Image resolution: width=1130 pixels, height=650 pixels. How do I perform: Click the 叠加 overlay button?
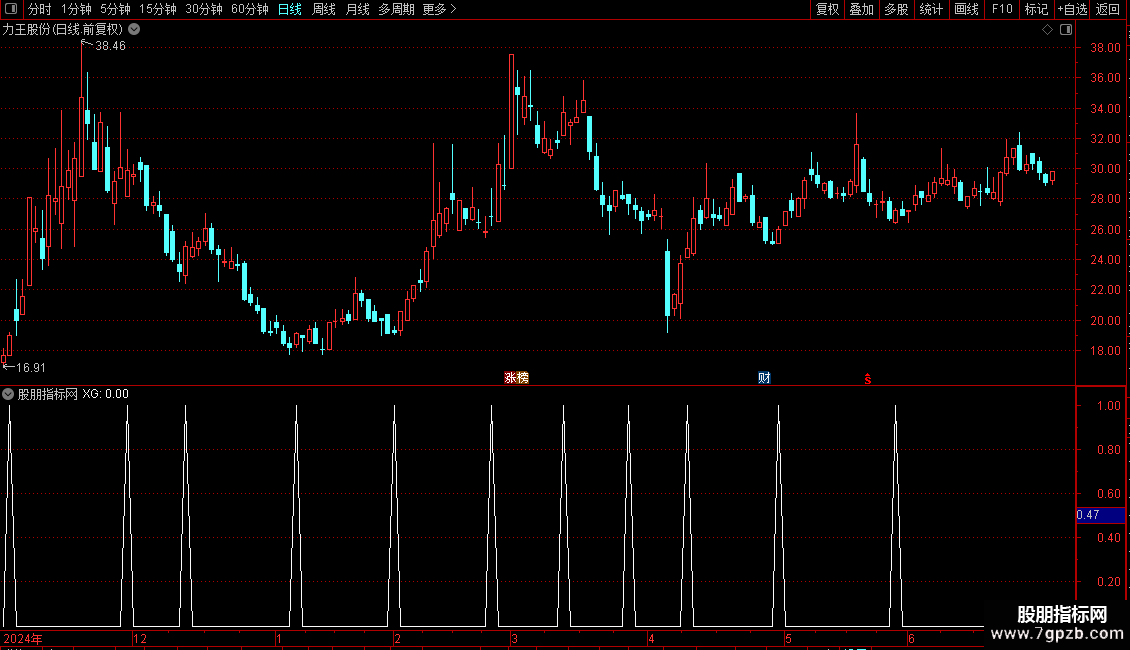tap(861, 9)
